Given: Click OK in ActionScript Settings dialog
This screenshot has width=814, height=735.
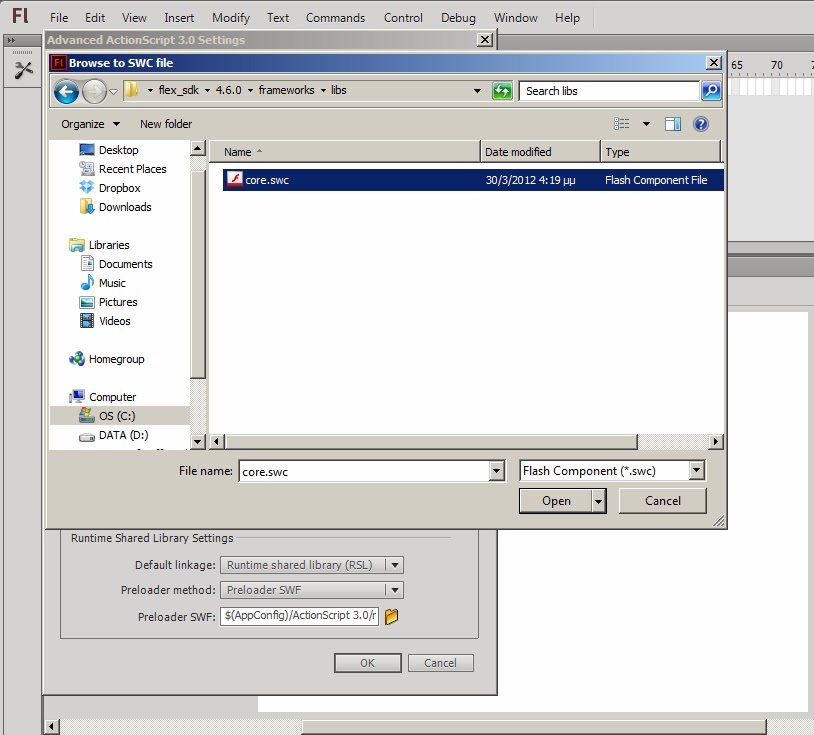Looking at the screenshot, I should pyautogui.click(x=368, y=663).
